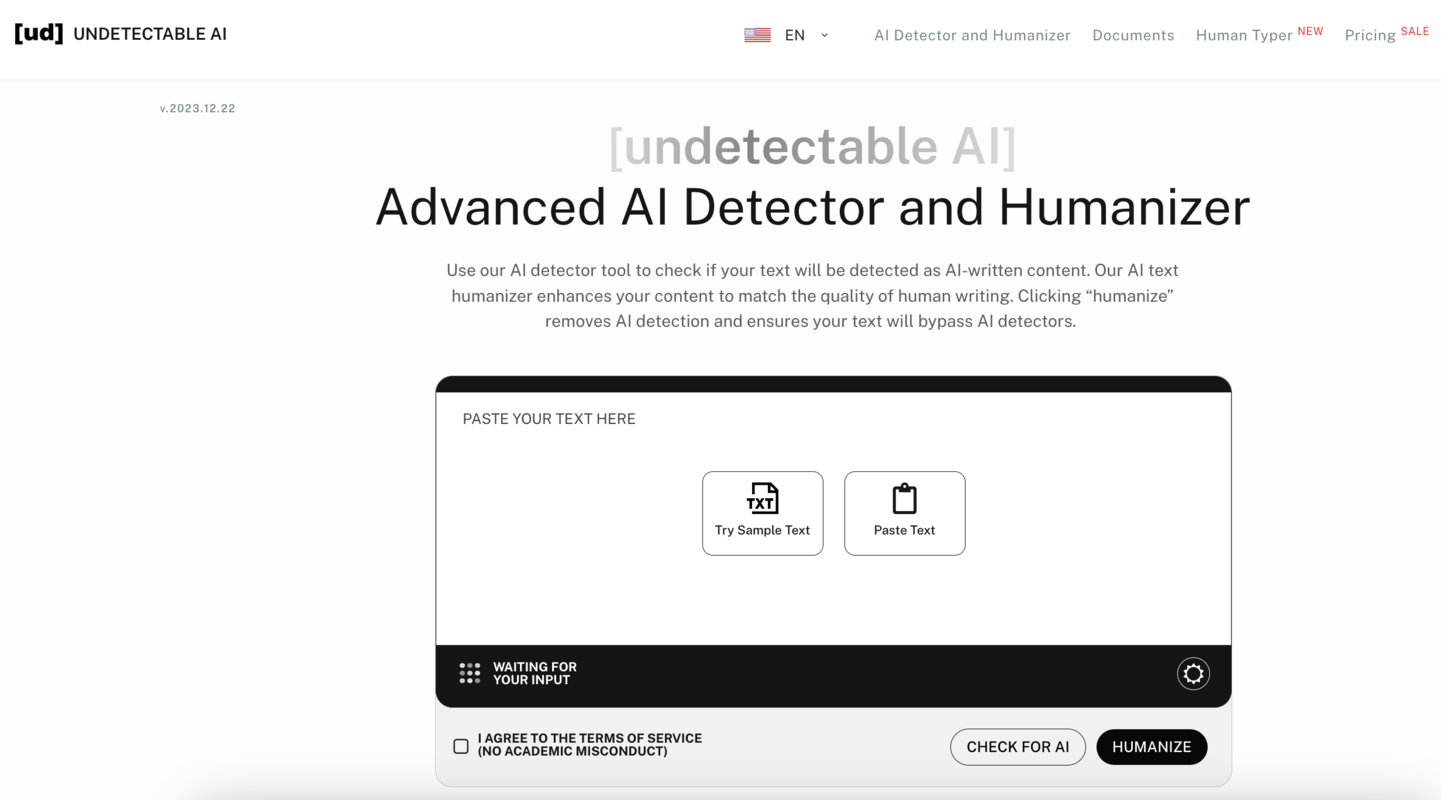Screen dimensions: 1441x800
Task: Check the terms of service agreement checkbox
Action: [460, 745]
